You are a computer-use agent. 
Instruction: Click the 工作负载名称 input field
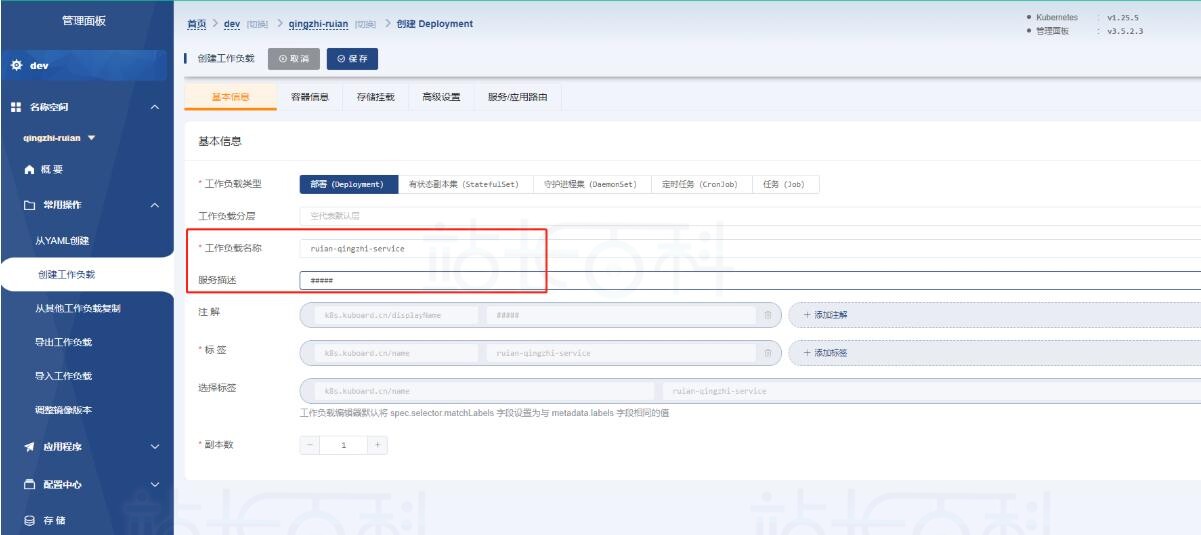click(750, 248)
